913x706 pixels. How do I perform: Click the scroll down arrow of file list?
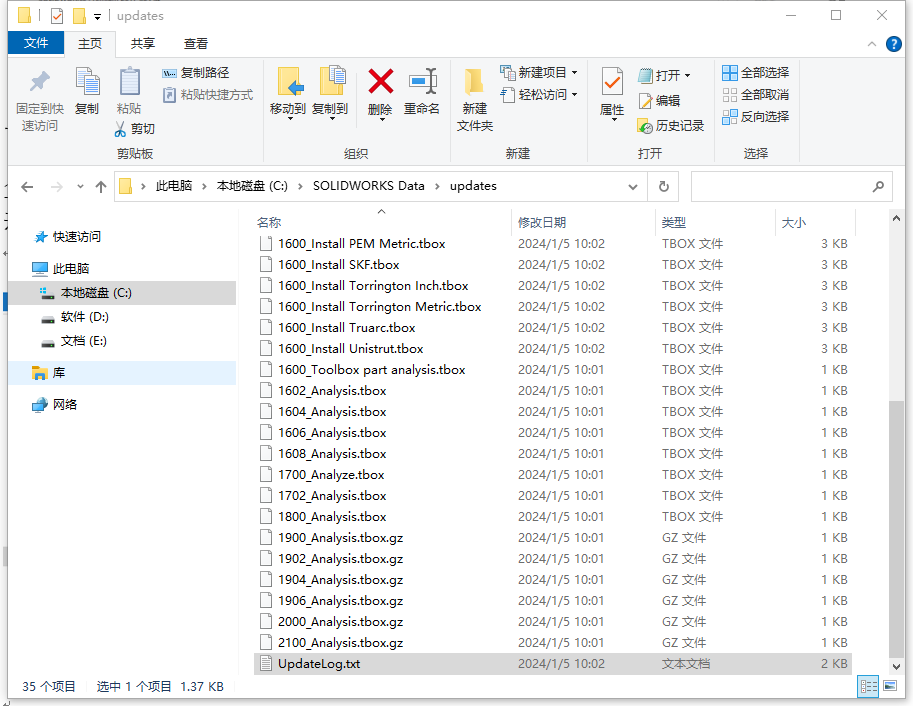point(896,667)
